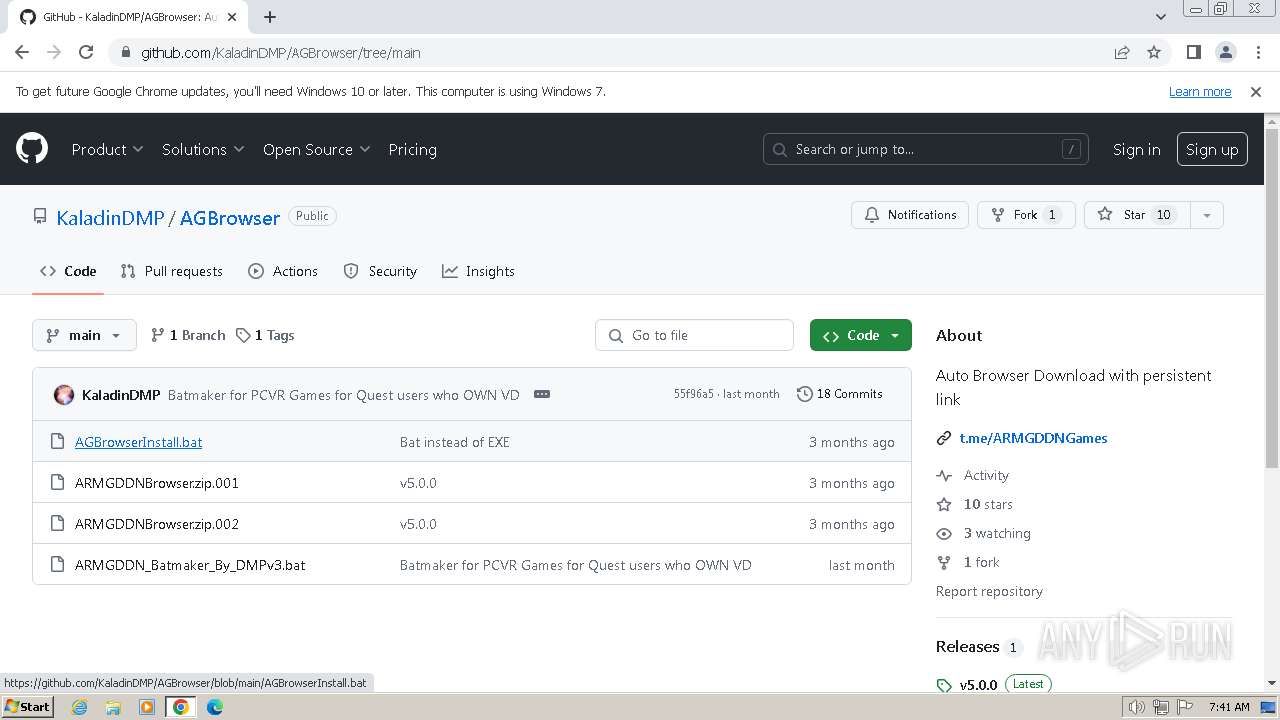Open Internet Explorer from the taskbar

(x=79, y=707)
